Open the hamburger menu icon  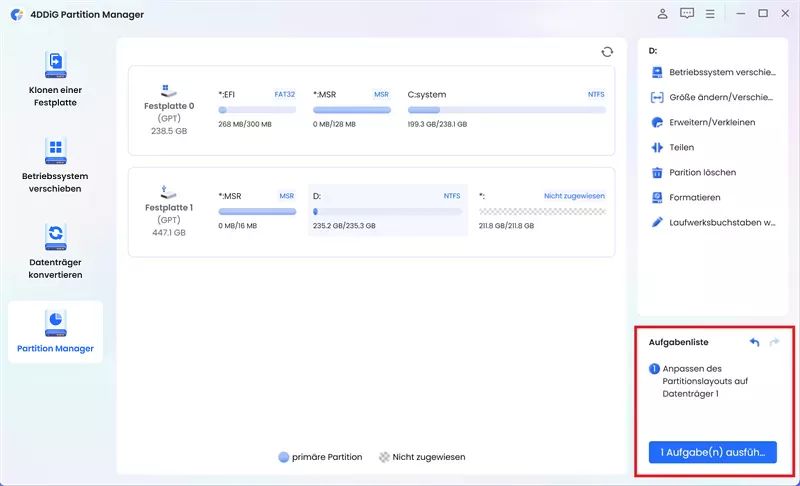click(710, 14)
